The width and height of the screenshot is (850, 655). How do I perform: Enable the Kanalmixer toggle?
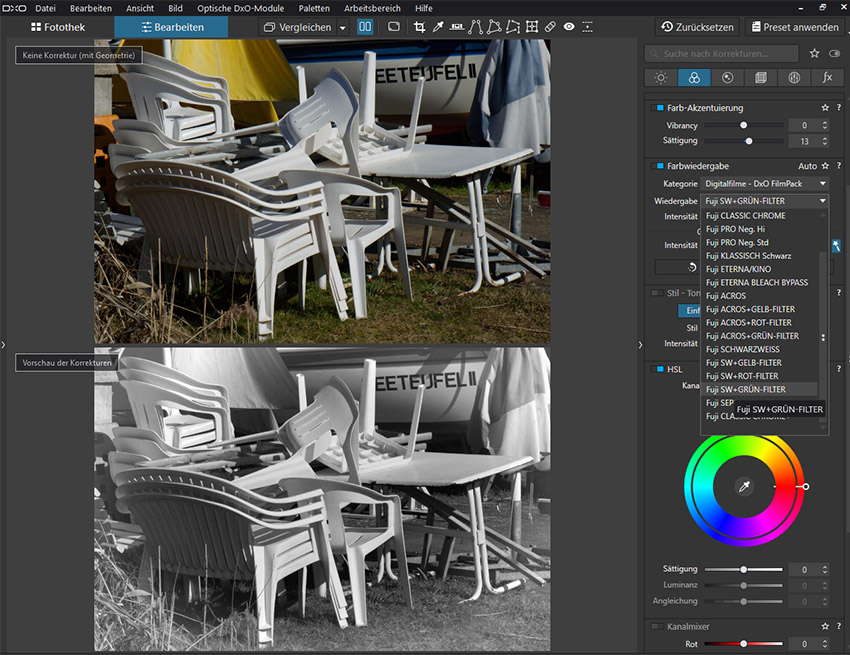659,627
